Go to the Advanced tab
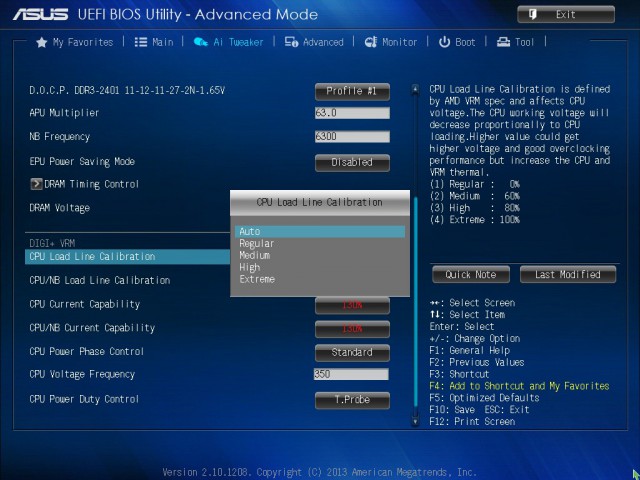640x480 pixels. click(314, 42)
